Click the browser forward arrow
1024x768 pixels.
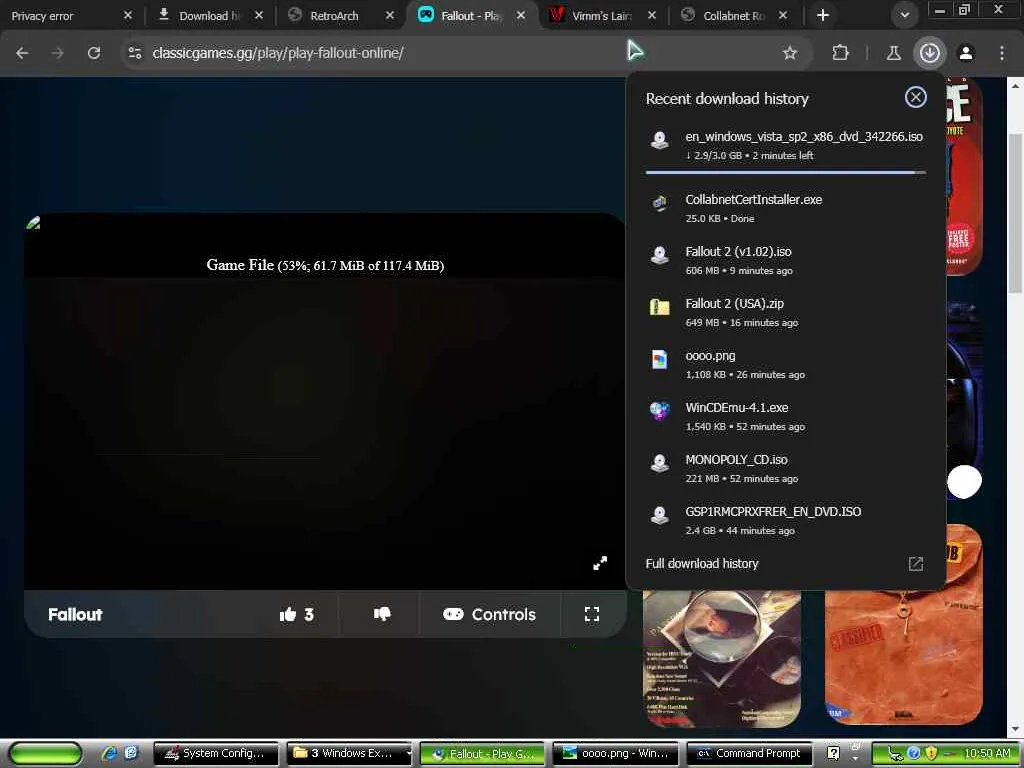(x=57, y=53)
